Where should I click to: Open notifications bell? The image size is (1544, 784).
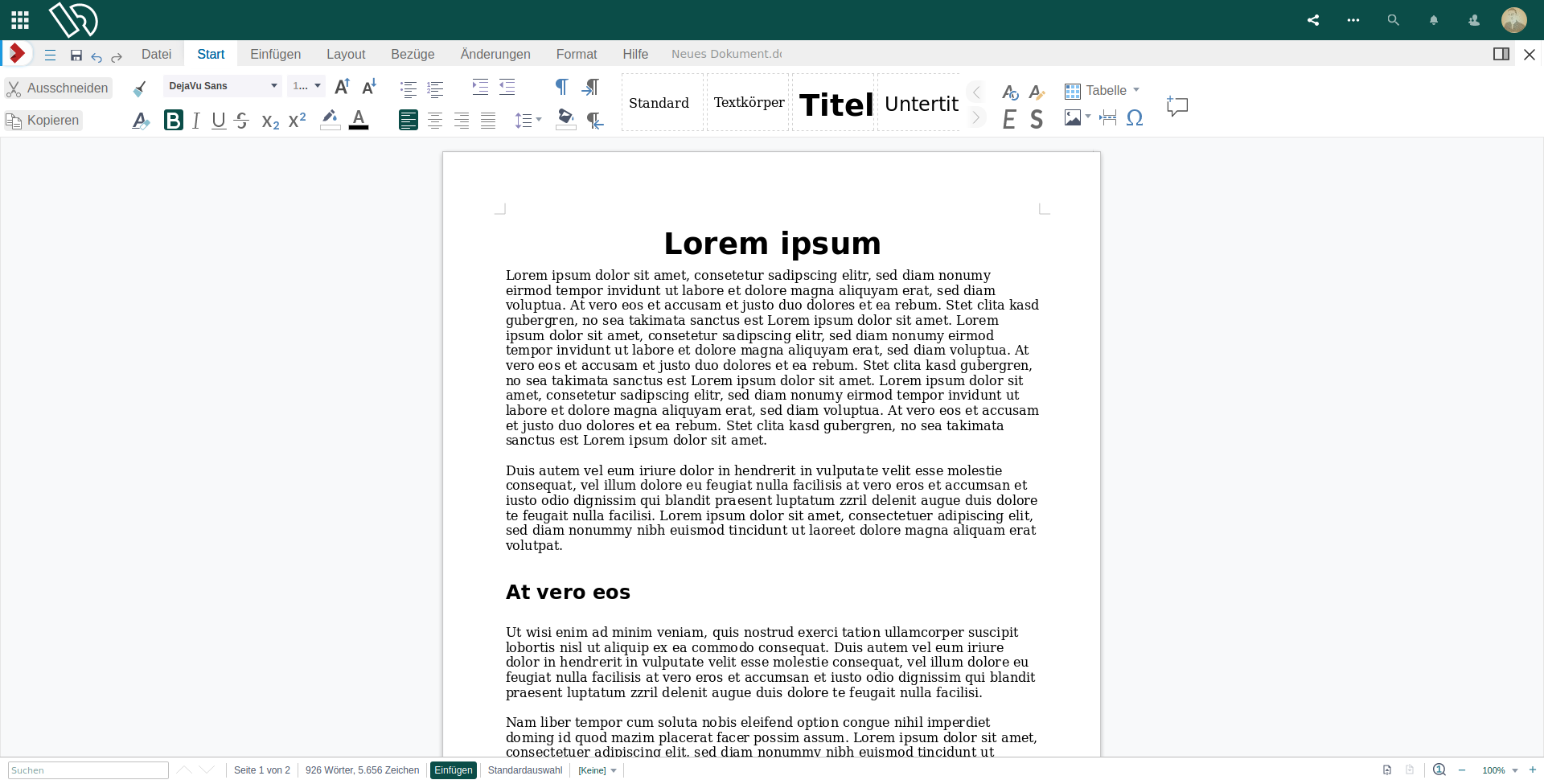point(1434,20)
